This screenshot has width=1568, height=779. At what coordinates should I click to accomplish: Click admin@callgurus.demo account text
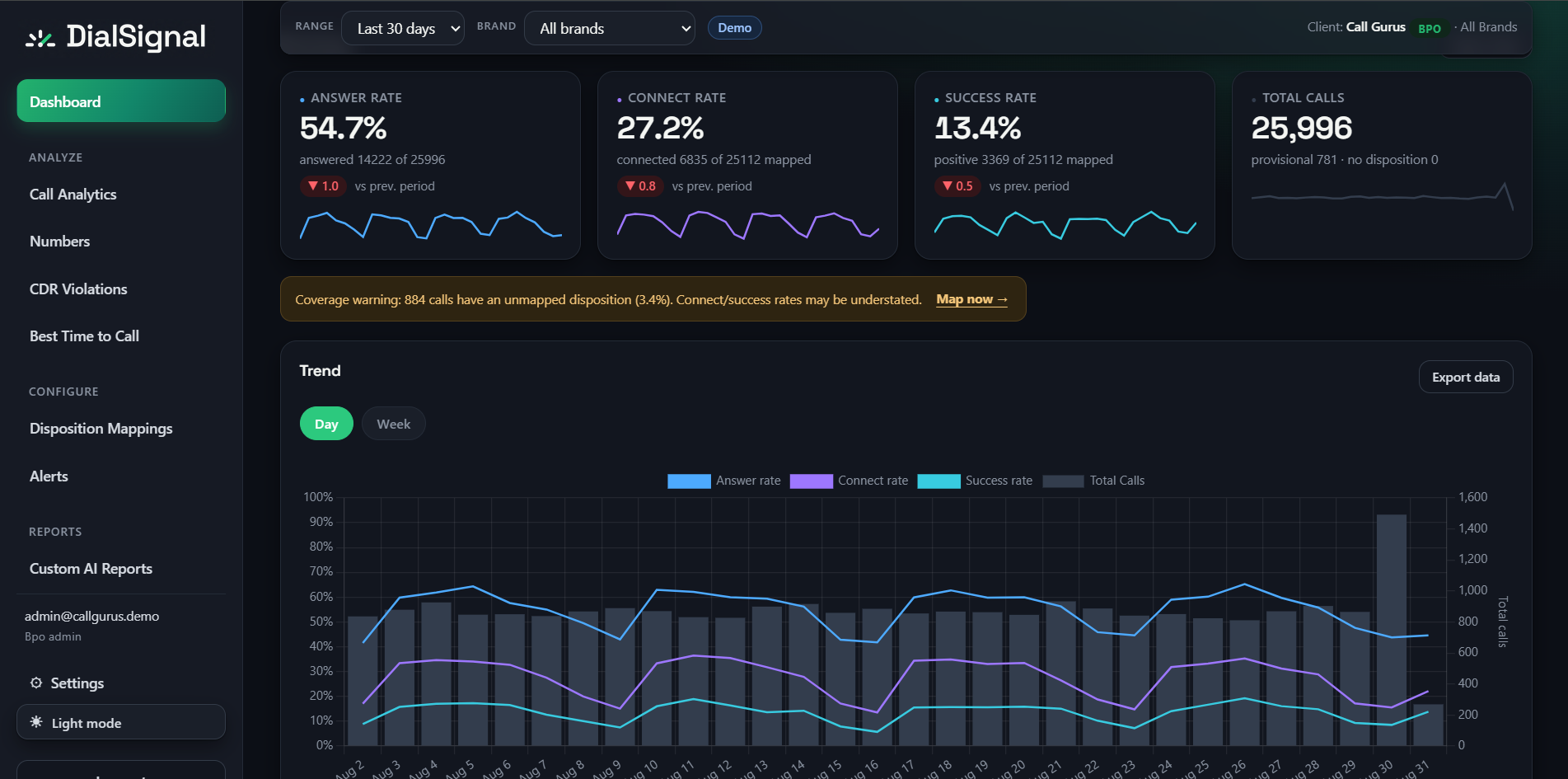click(x=91, y=617)
